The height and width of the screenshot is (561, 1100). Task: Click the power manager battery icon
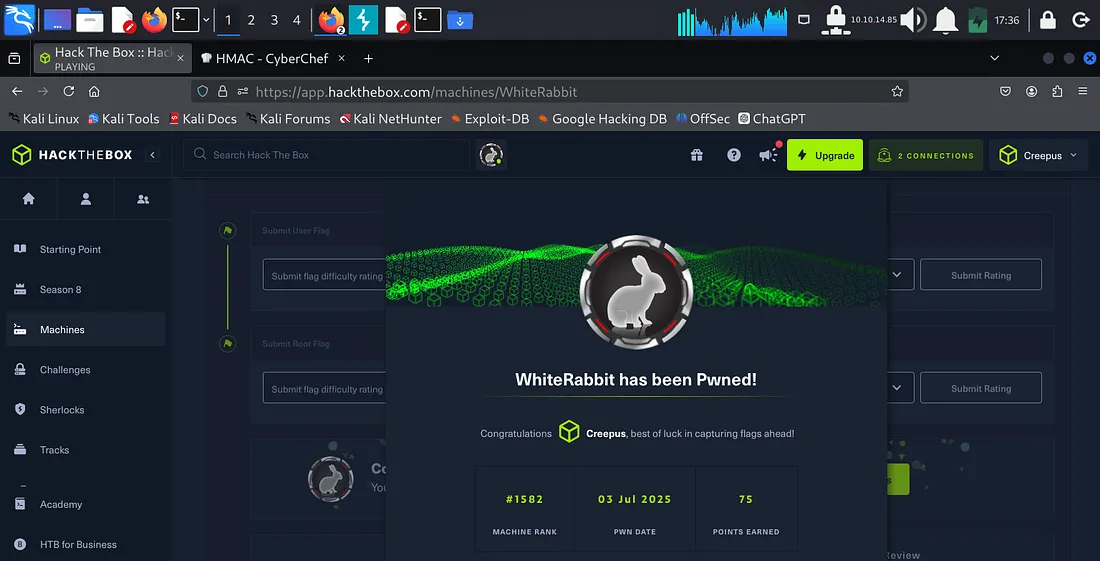click(977, 20)
